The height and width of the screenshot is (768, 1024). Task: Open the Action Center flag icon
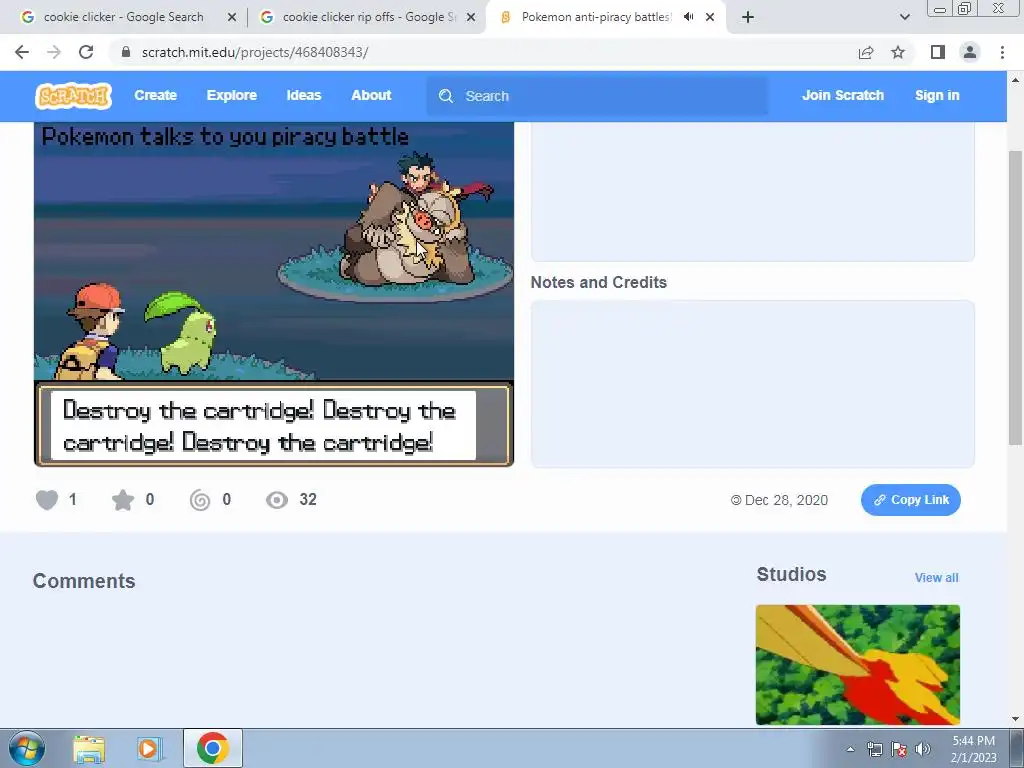click(899, 749)
